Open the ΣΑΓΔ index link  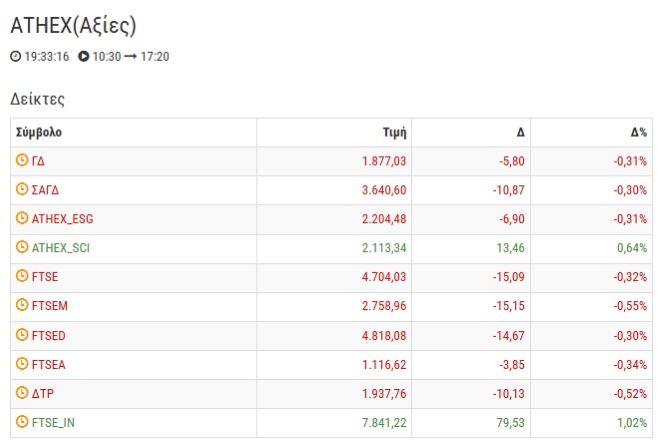pyautogui.click(x=46, y=189)
